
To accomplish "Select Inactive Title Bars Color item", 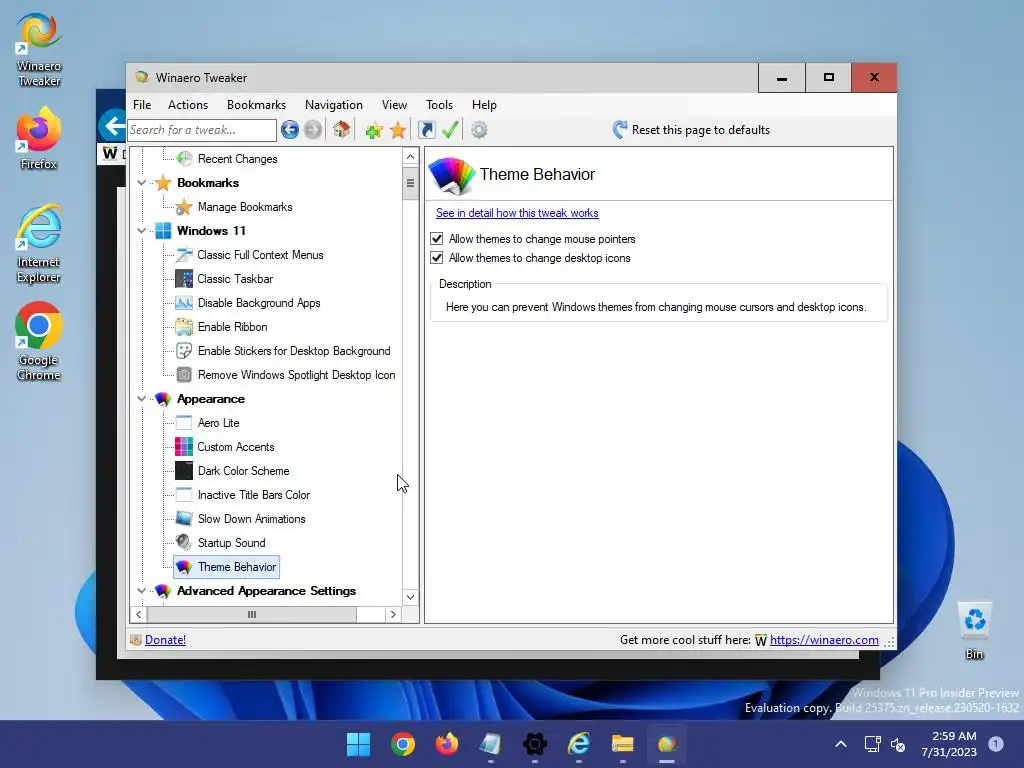I will [253, 495].
